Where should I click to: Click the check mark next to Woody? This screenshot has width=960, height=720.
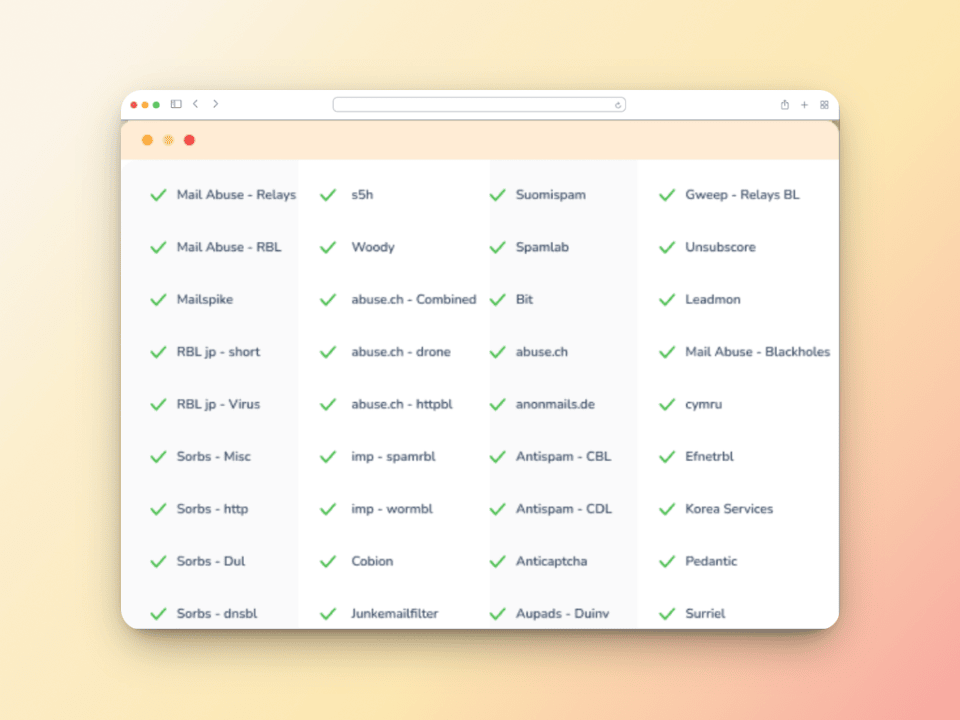coord(328,247)
